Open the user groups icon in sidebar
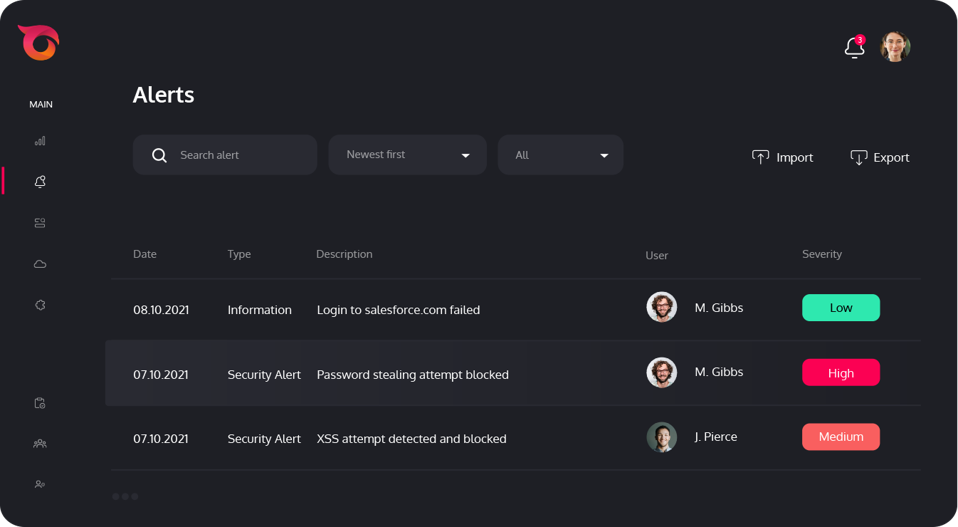 (x=40, y=443)
